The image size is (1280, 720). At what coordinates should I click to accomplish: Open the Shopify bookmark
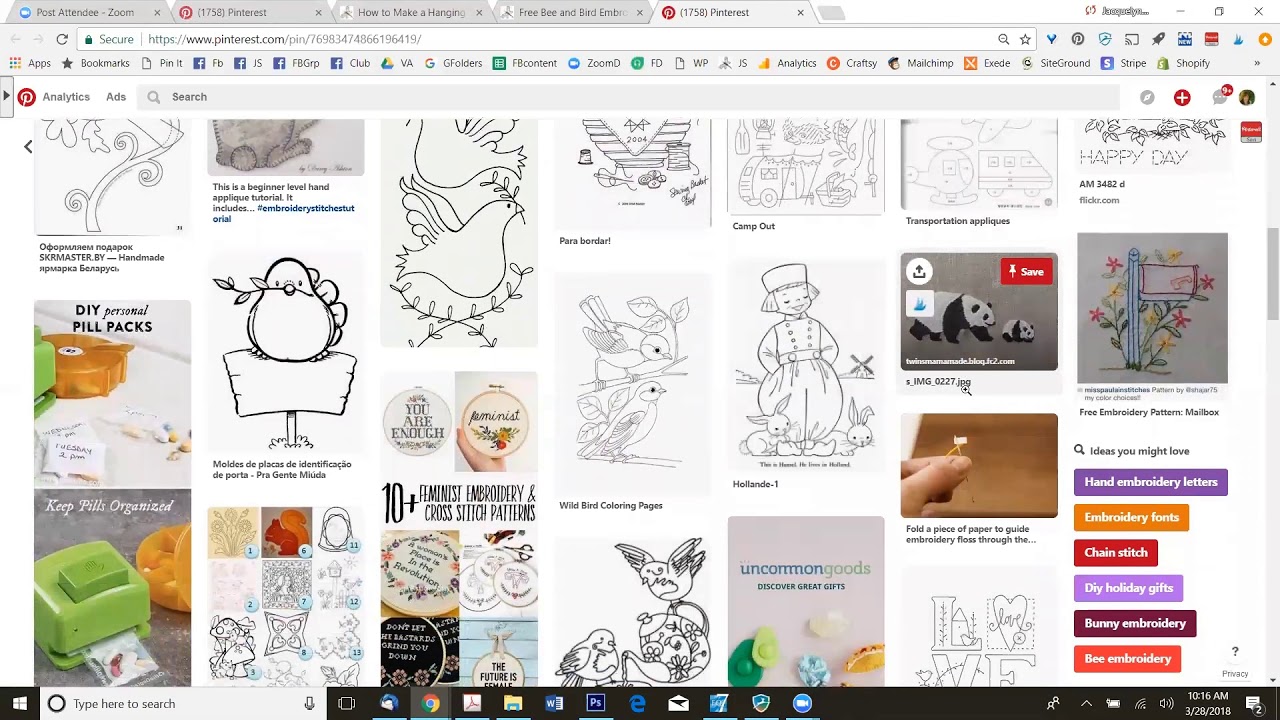pos(1184,63)
